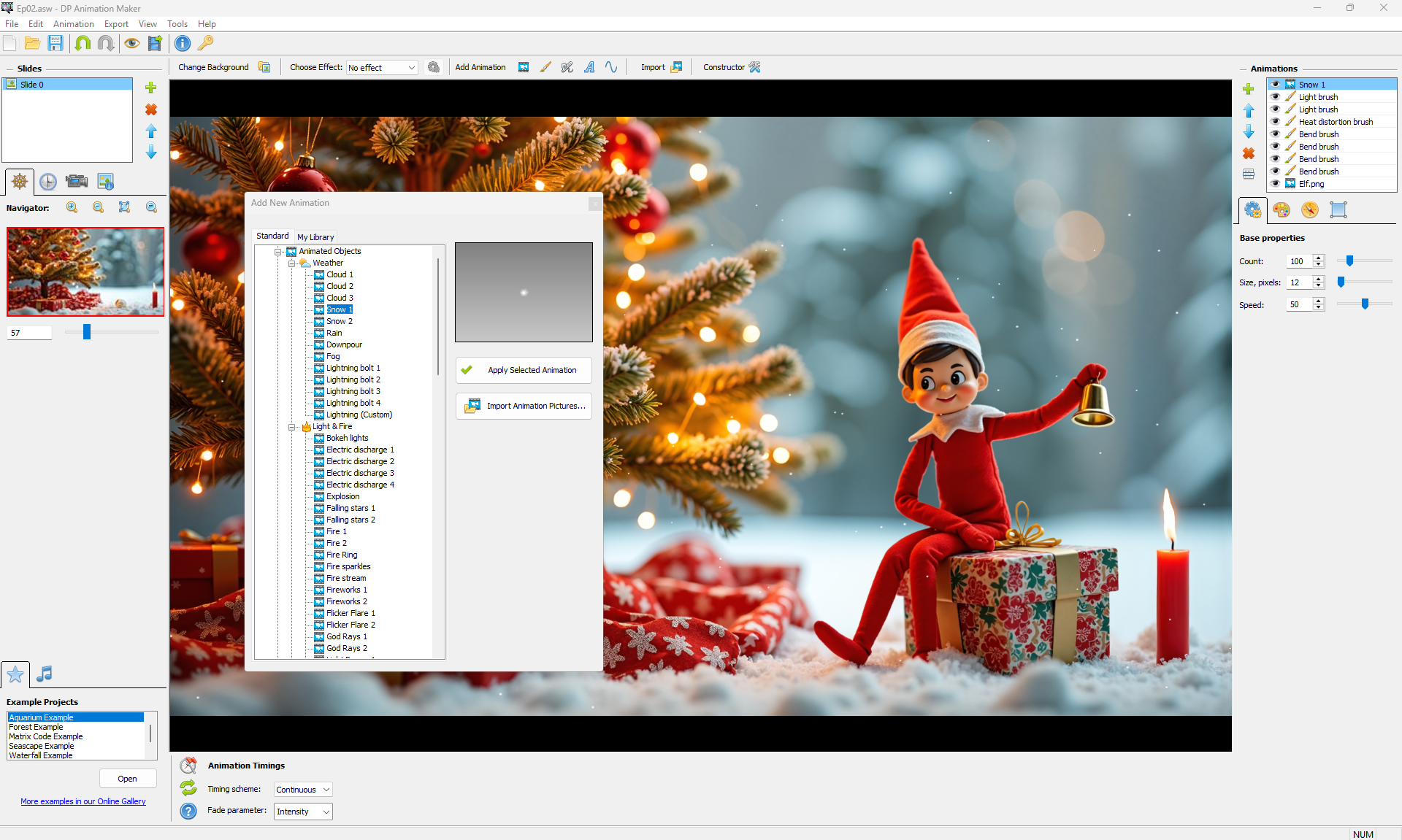The image size is (1402, 840).
Task: Click the red X delete slide icon
Action: click(x=151, y=109)
